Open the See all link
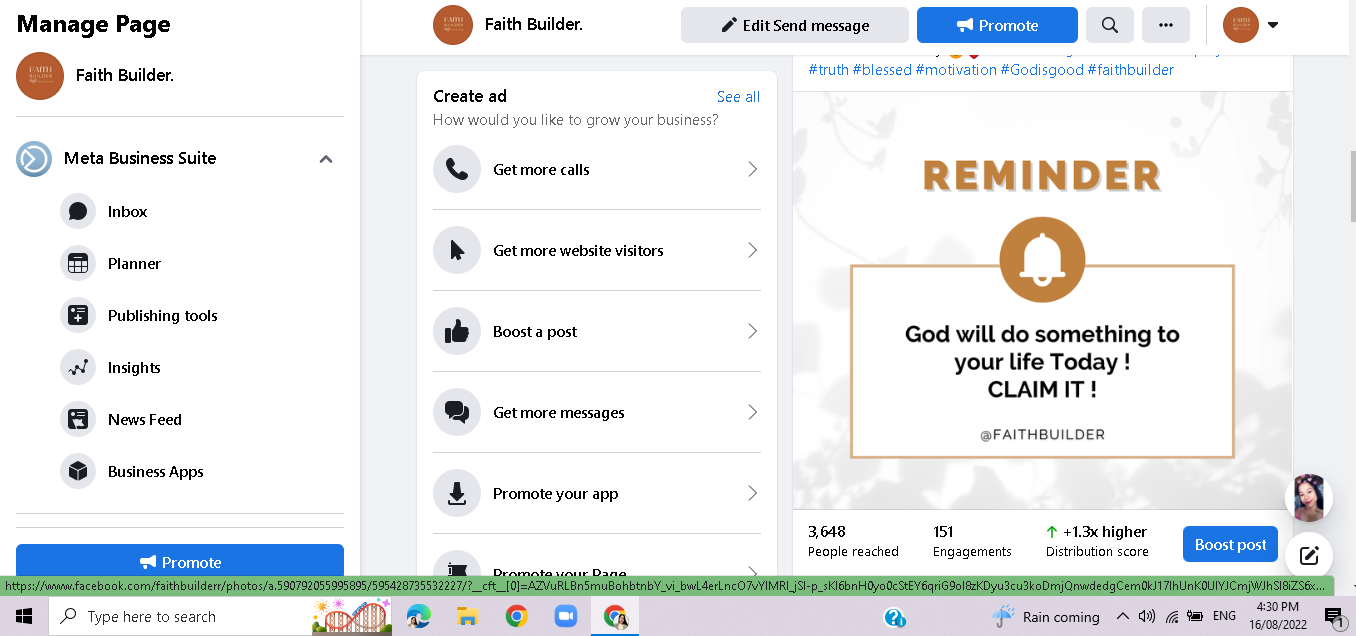Viewport: 1356px width, 636px height. pos(738,97)
